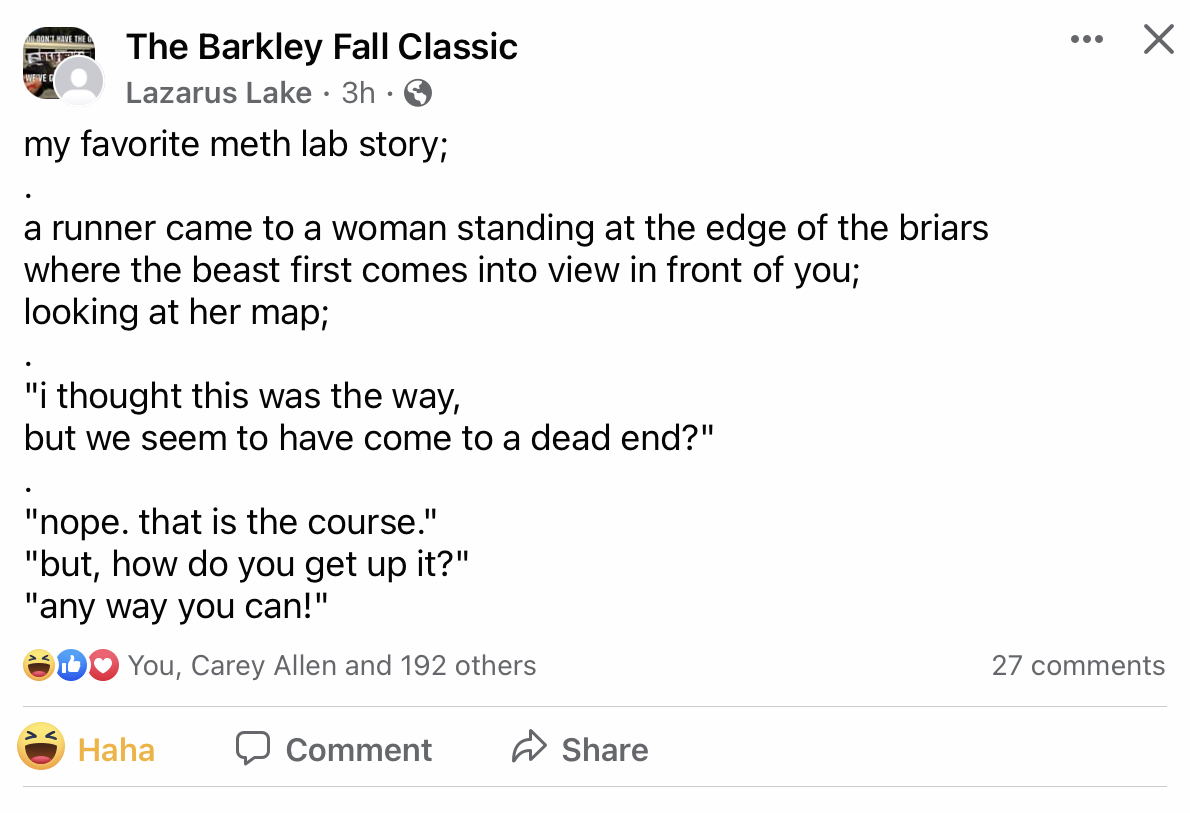Open the 27 comments list
The width and height of the screenshot is (1190, 813).
[1078, 666]
